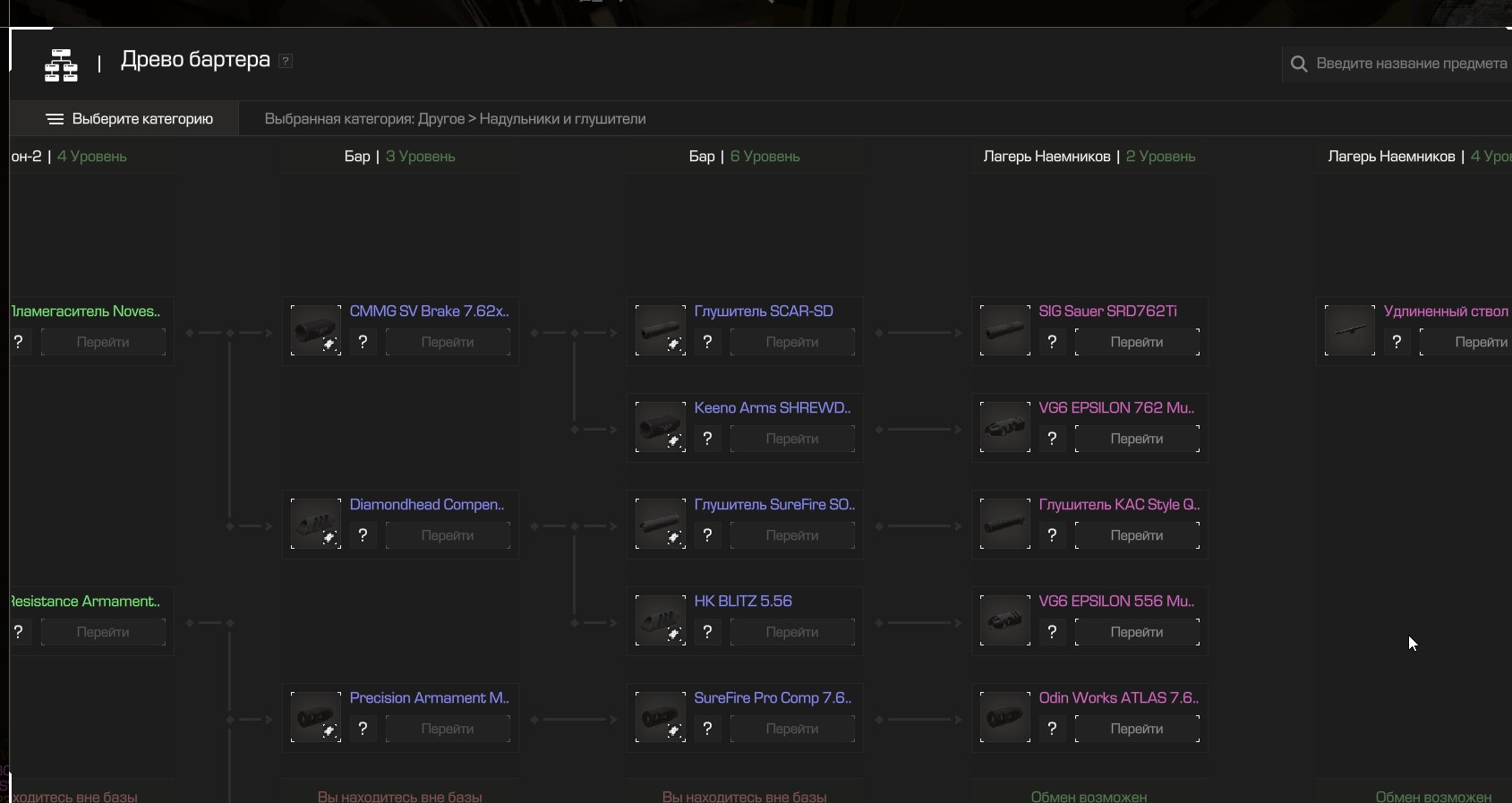Select the Бар 3 Уровень column header
Screen dimensions: 1512x803
click(x=399, y=157)
